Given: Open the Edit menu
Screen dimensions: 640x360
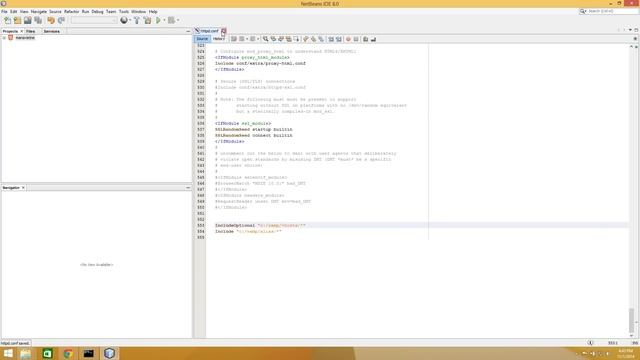Looking at the screenshot, I should coord(13,11).
